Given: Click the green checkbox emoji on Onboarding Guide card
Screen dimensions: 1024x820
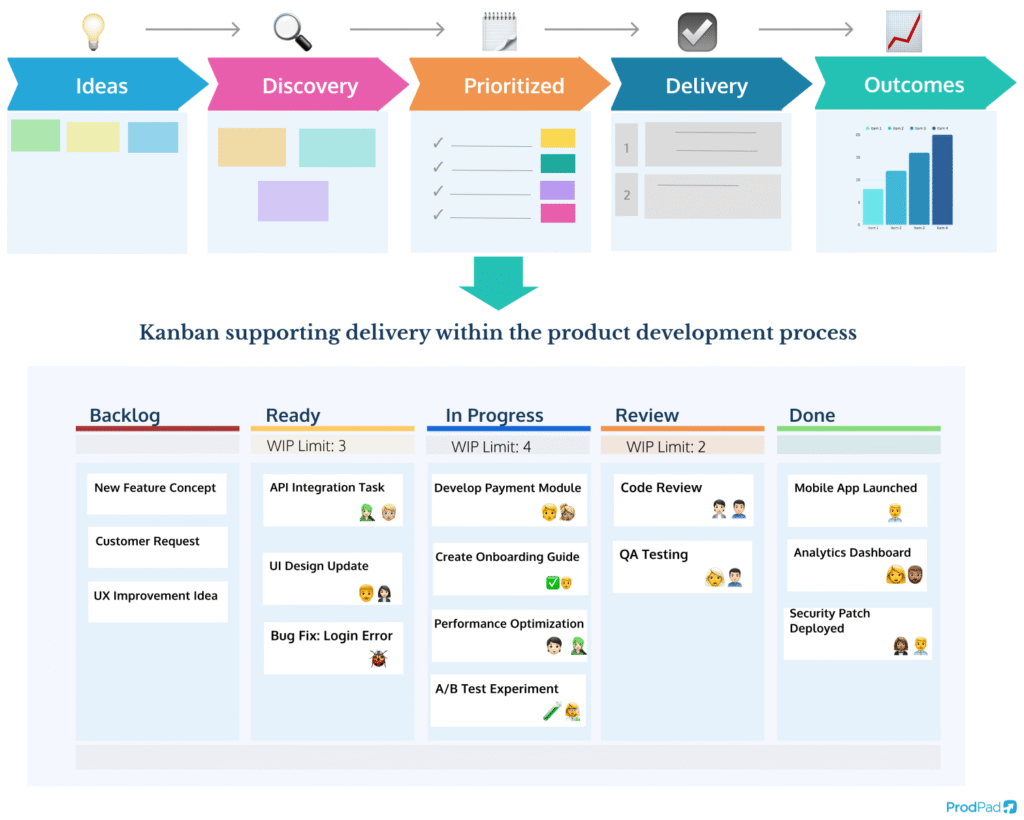Looking at the screenshot, I should click(x=552, y=582).
